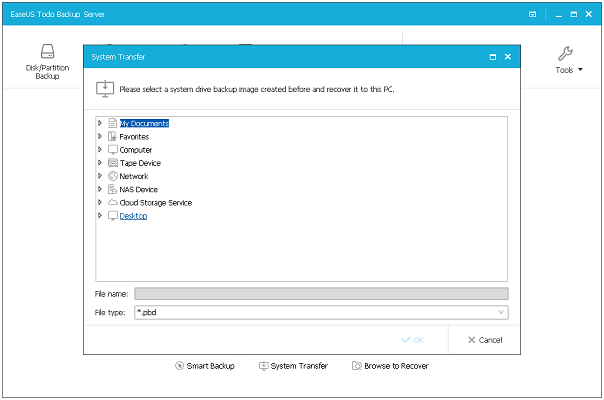The height and width of the screenshot is (400, 604).
Task: Select the NAS Device server icon
Action: point(112,189)
